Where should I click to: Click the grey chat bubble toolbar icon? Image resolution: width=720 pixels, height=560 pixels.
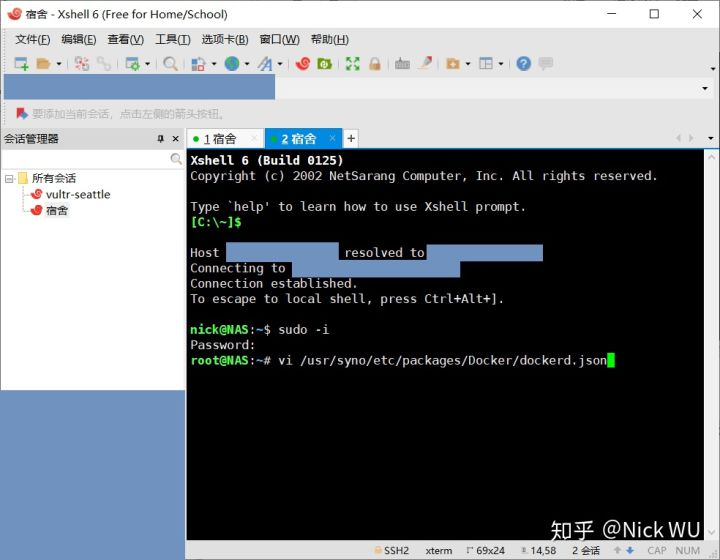pyautogui.click(x=546, y=63)
